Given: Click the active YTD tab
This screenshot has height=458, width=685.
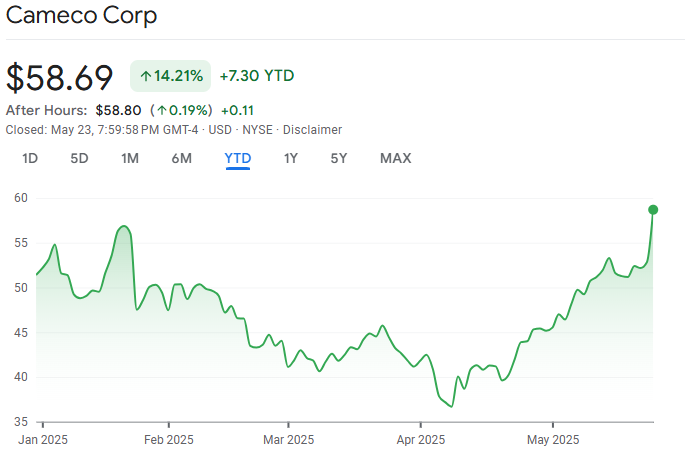Looking at the screenshot, I should [238, 158].
